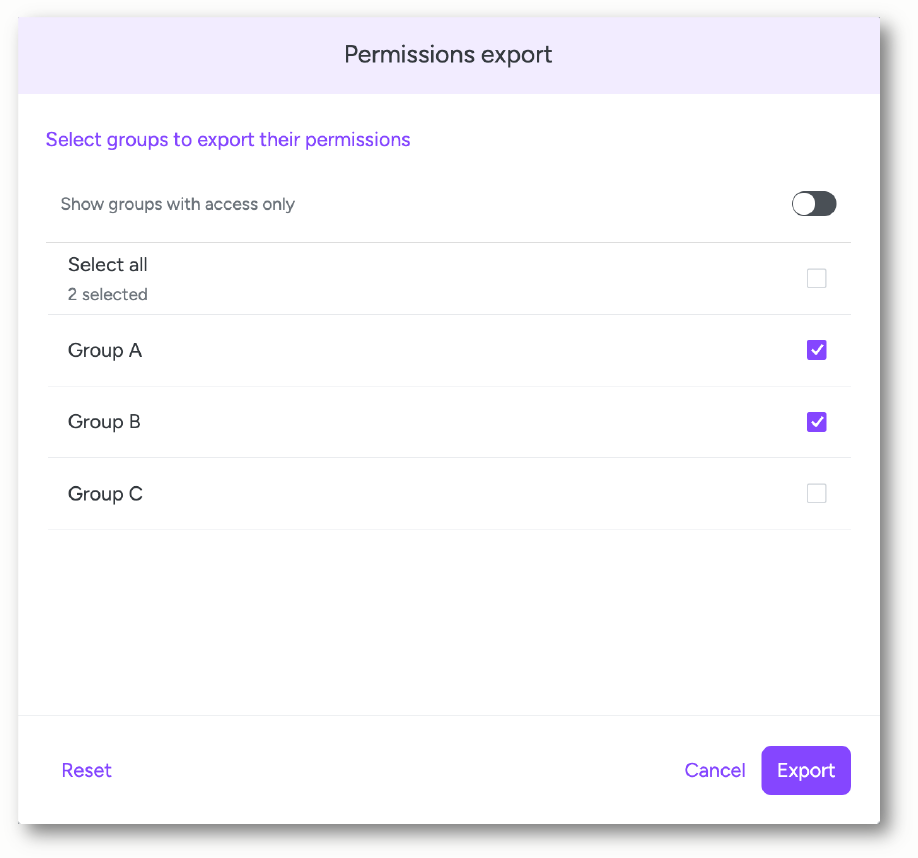Click the footer space between Reset and Cancel
The height and width of the screenshot is (858, 918).
398,770
